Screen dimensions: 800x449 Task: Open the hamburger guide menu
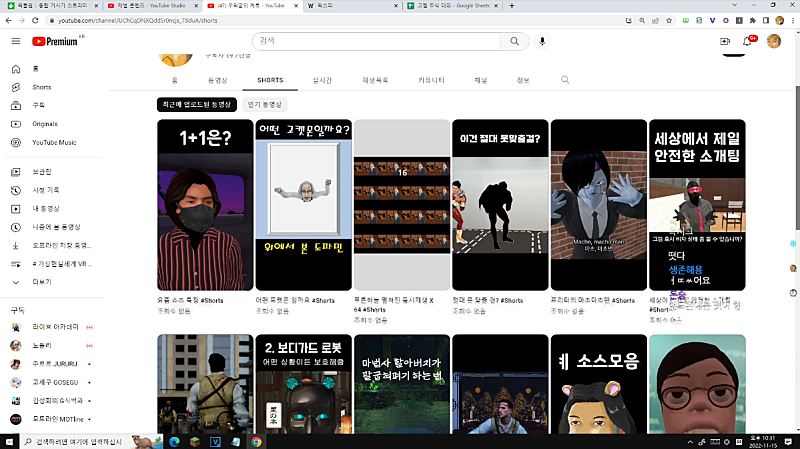coord(15,41)
